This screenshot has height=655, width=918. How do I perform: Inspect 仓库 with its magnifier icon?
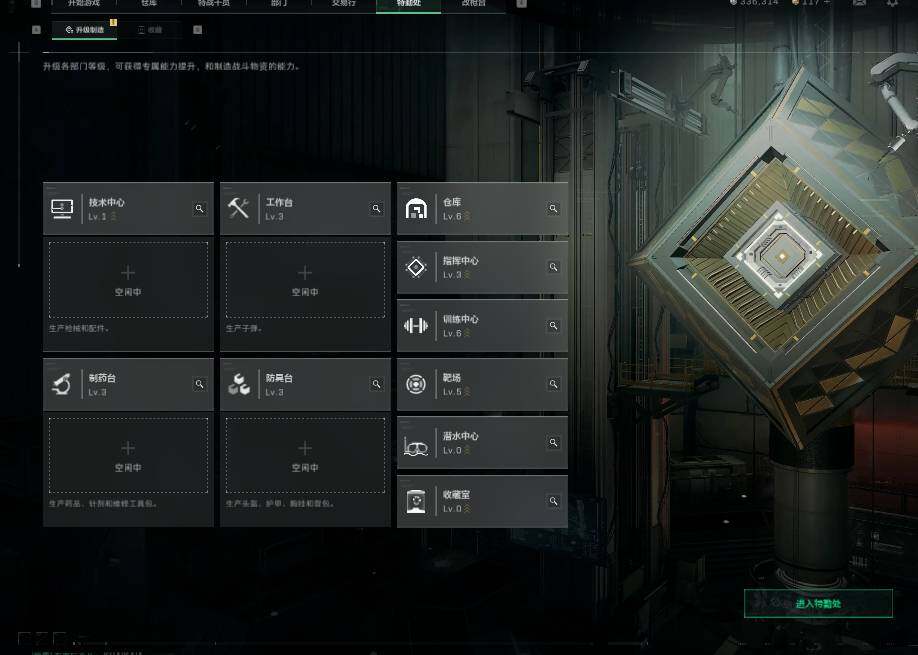tap(553, 208)
